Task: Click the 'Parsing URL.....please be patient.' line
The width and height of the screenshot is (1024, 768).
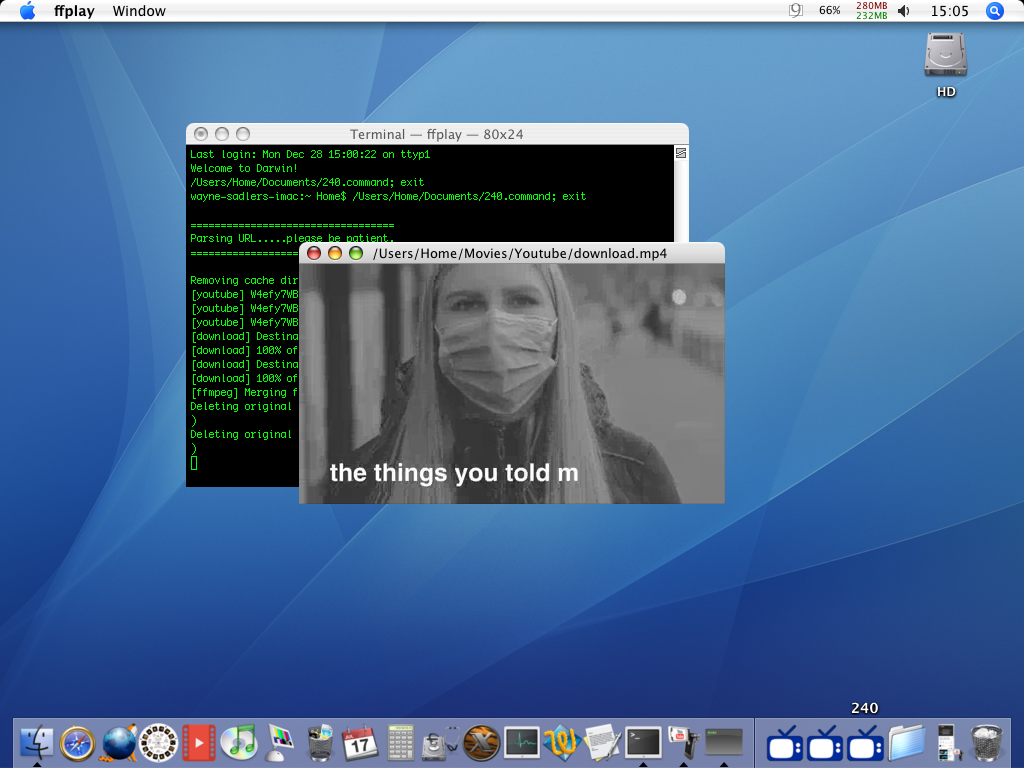Action: [x=292, y=238]
